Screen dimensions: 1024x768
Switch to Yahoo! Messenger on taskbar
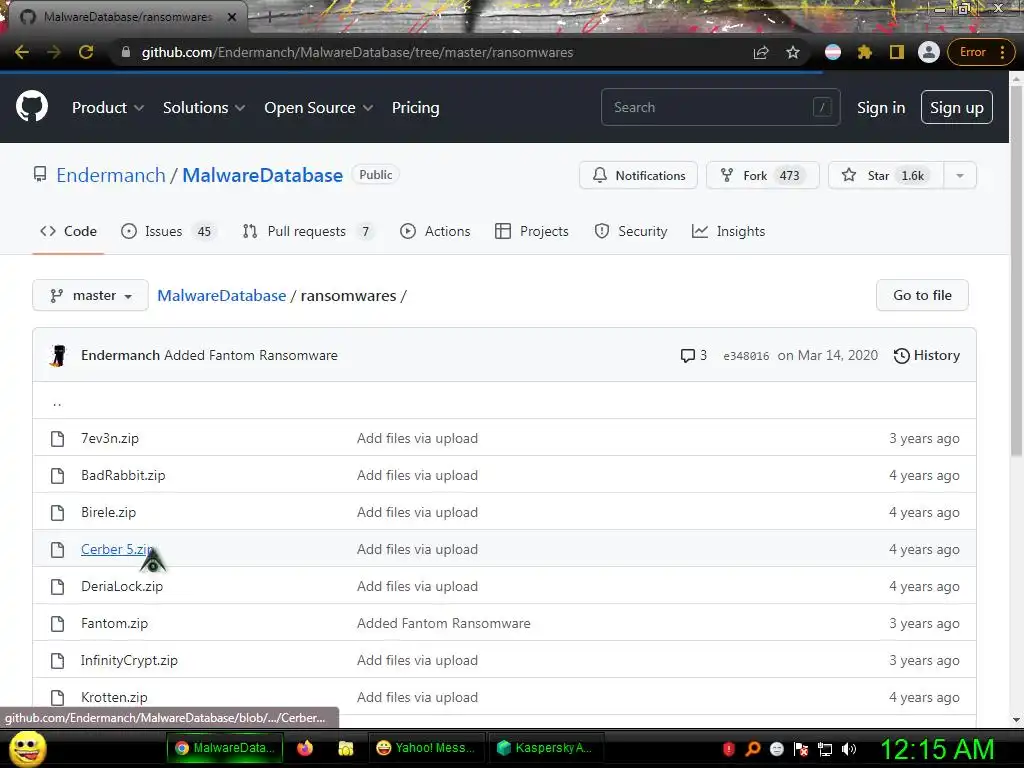pyautogui.click(x=426, y=748)
